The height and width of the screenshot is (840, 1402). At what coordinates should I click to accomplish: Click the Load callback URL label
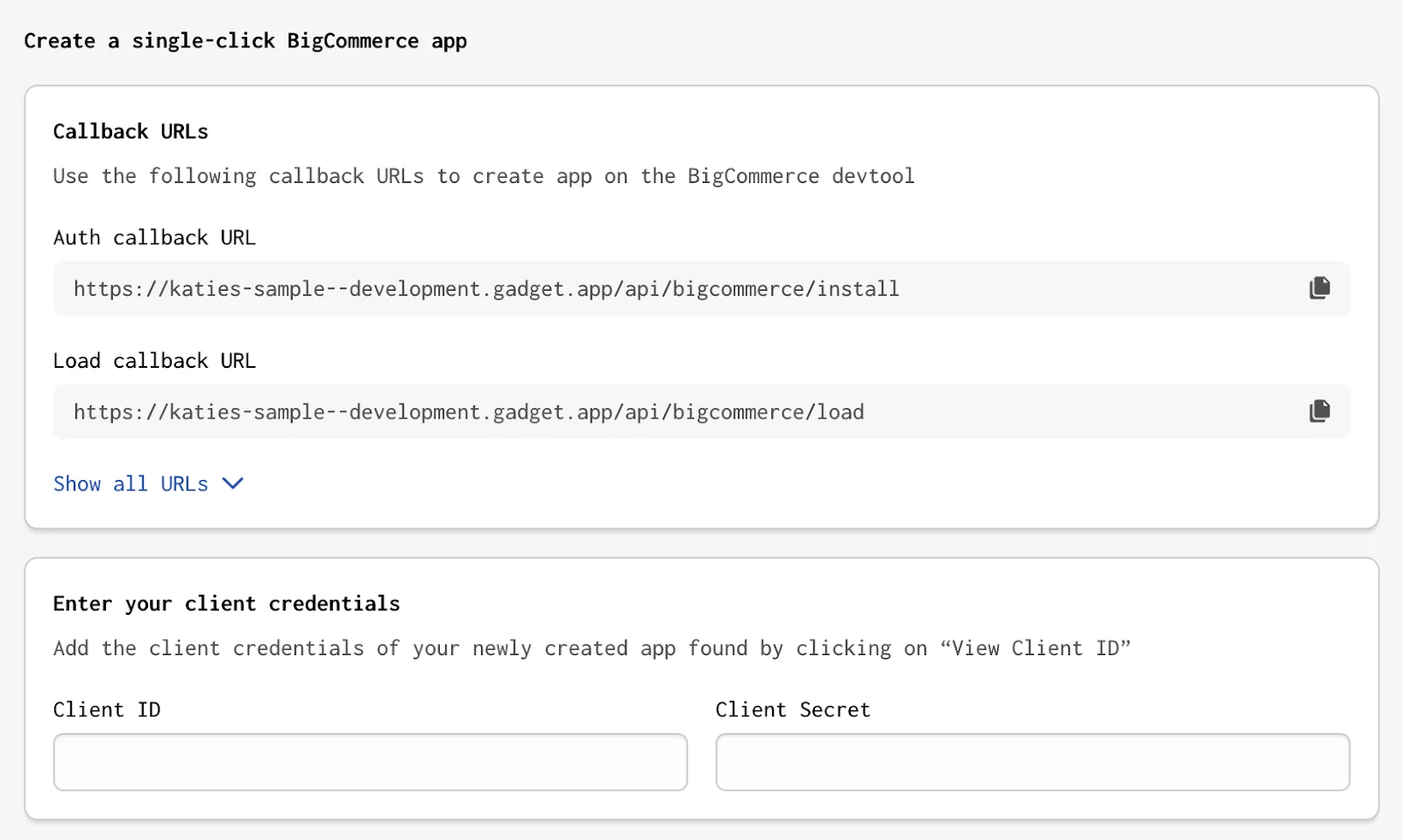154,361
